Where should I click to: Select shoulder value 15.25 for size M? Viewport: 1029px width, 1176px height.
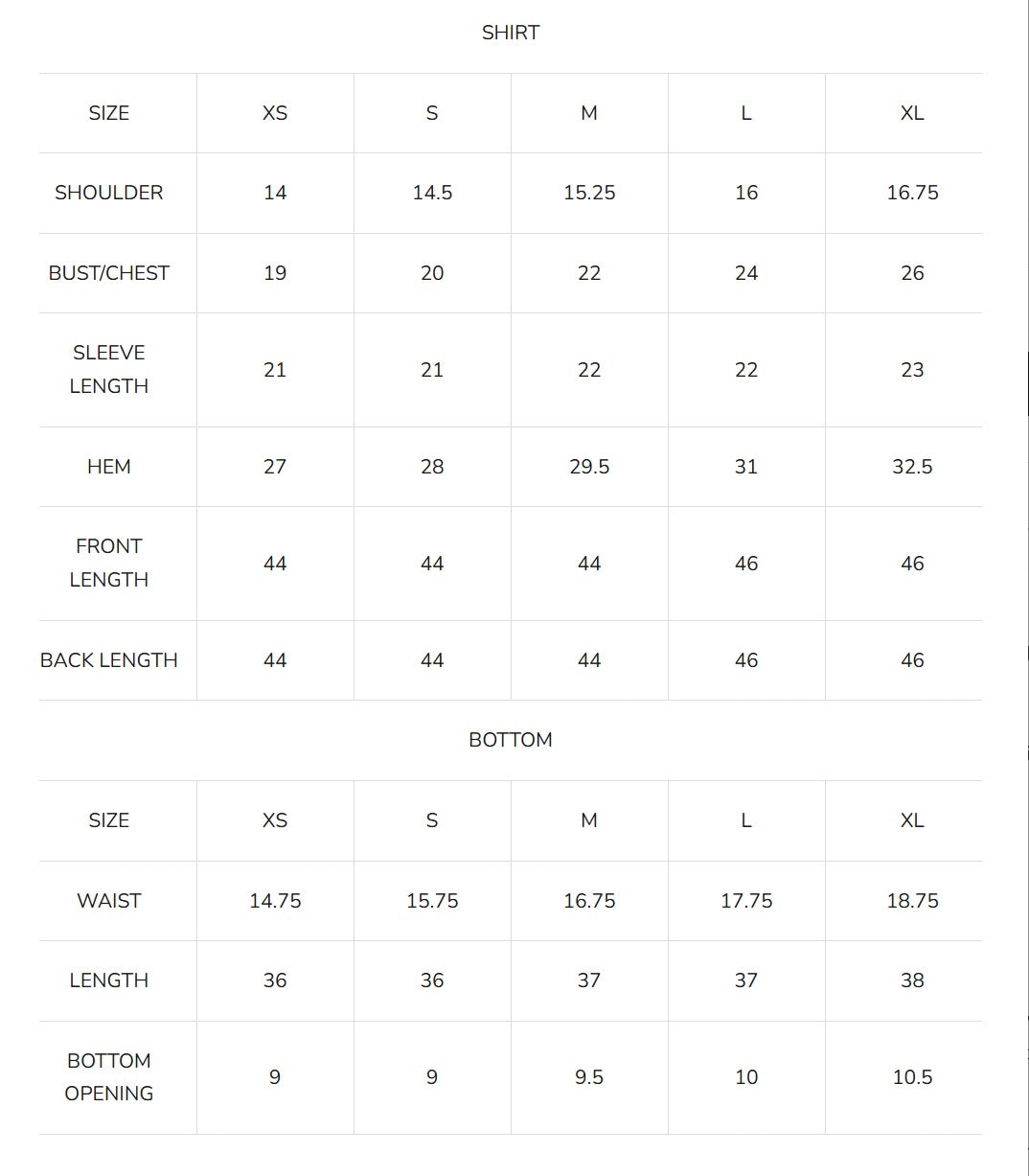[589, 193]
